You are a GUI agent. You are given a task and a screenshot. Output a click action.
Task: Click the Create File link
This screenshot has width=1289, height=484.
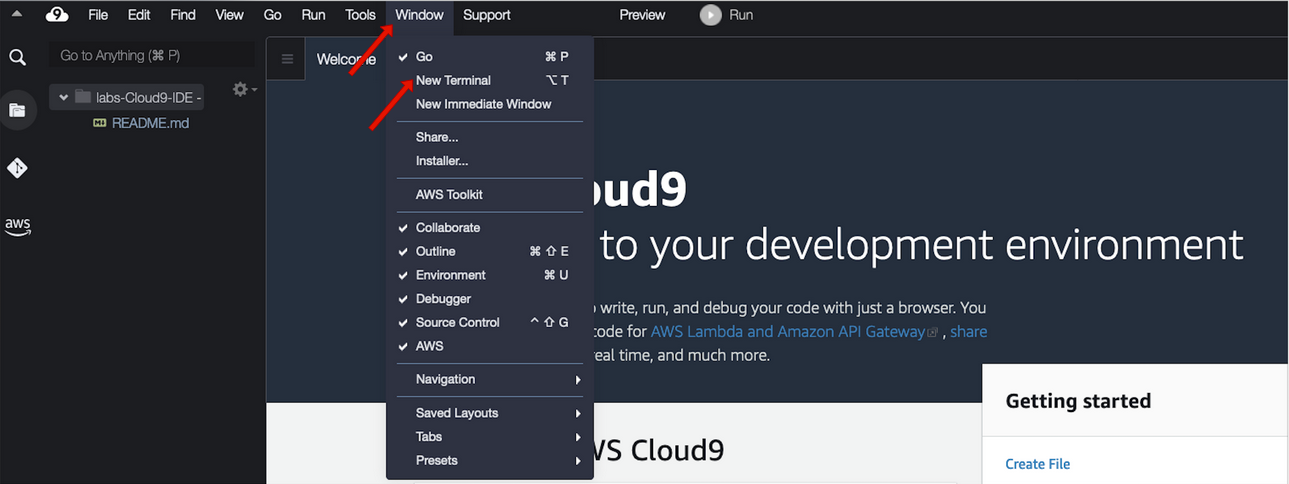(1037, 464)
